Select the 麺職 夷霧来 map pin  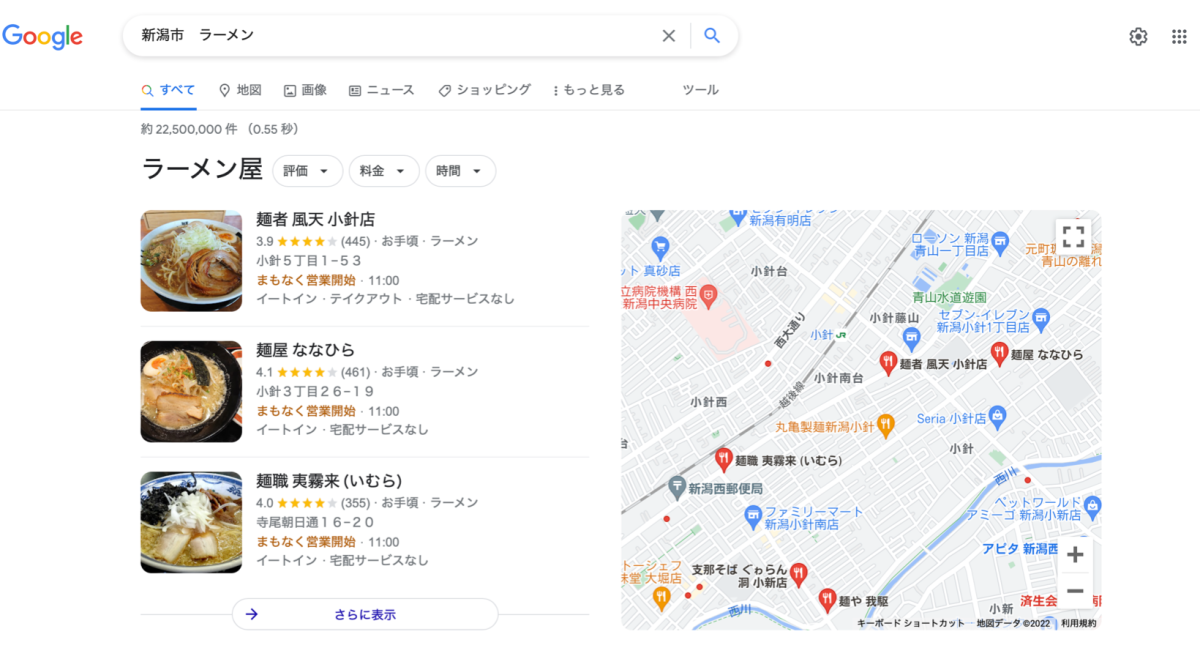[724, 459]
